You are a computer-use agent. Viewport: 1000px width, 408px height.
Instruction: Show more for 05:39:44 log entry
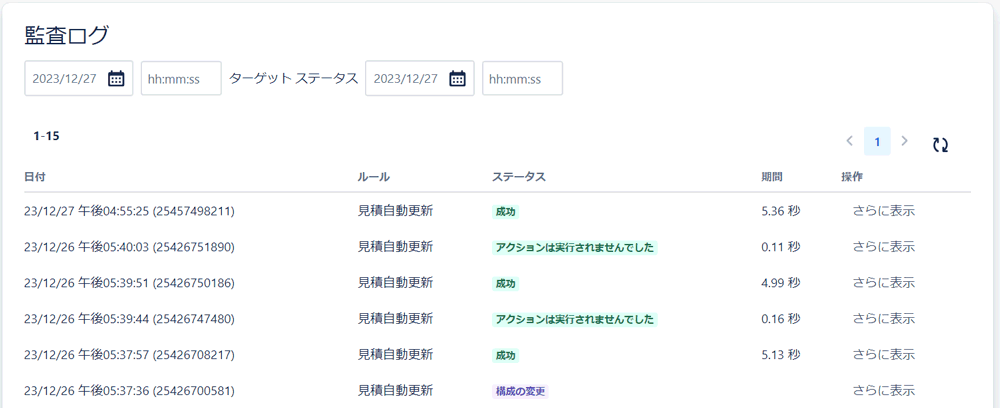pos(884,318)
